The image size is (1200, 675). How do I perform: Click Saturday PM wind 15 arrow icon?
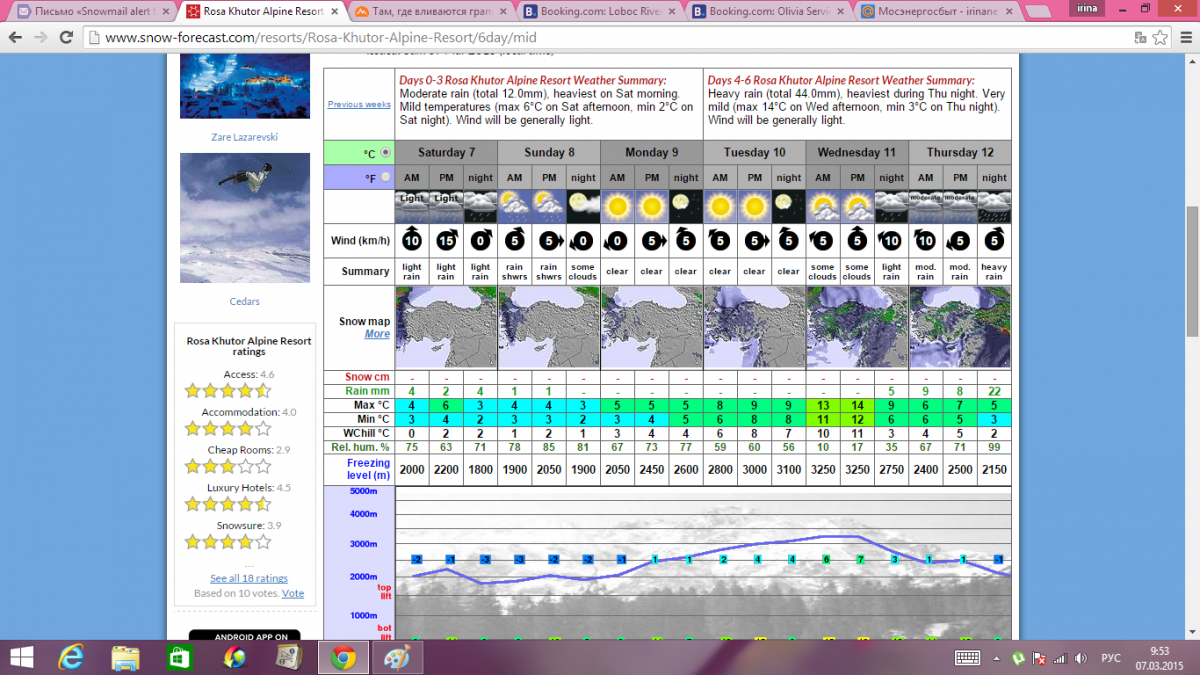click(446, 240)
